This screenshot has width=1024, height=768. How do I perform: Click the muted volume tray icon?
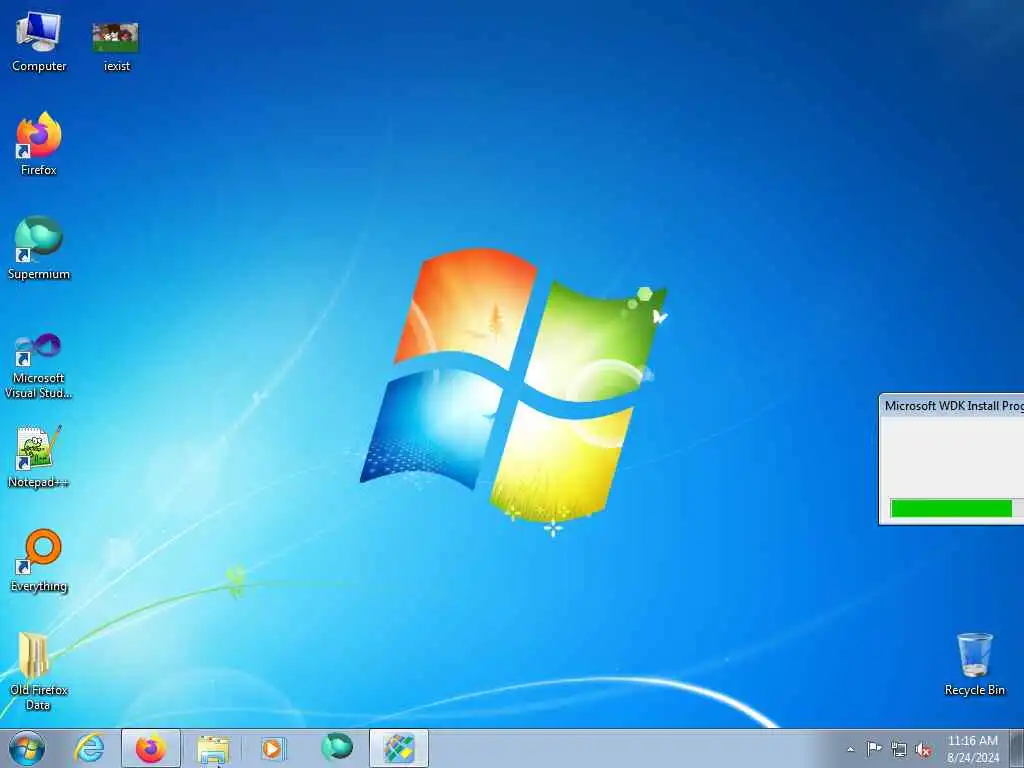[x=923, y=750]
